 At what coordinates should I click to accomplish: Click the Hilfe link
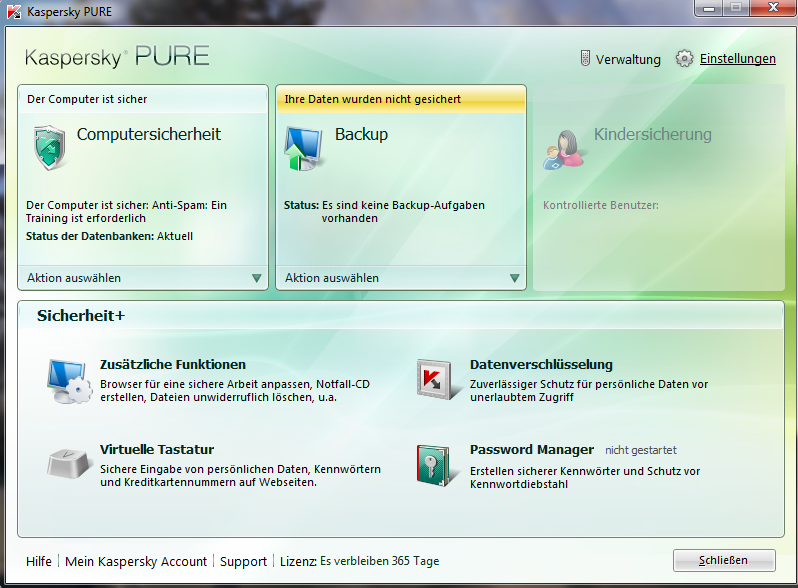pos(39,561)
